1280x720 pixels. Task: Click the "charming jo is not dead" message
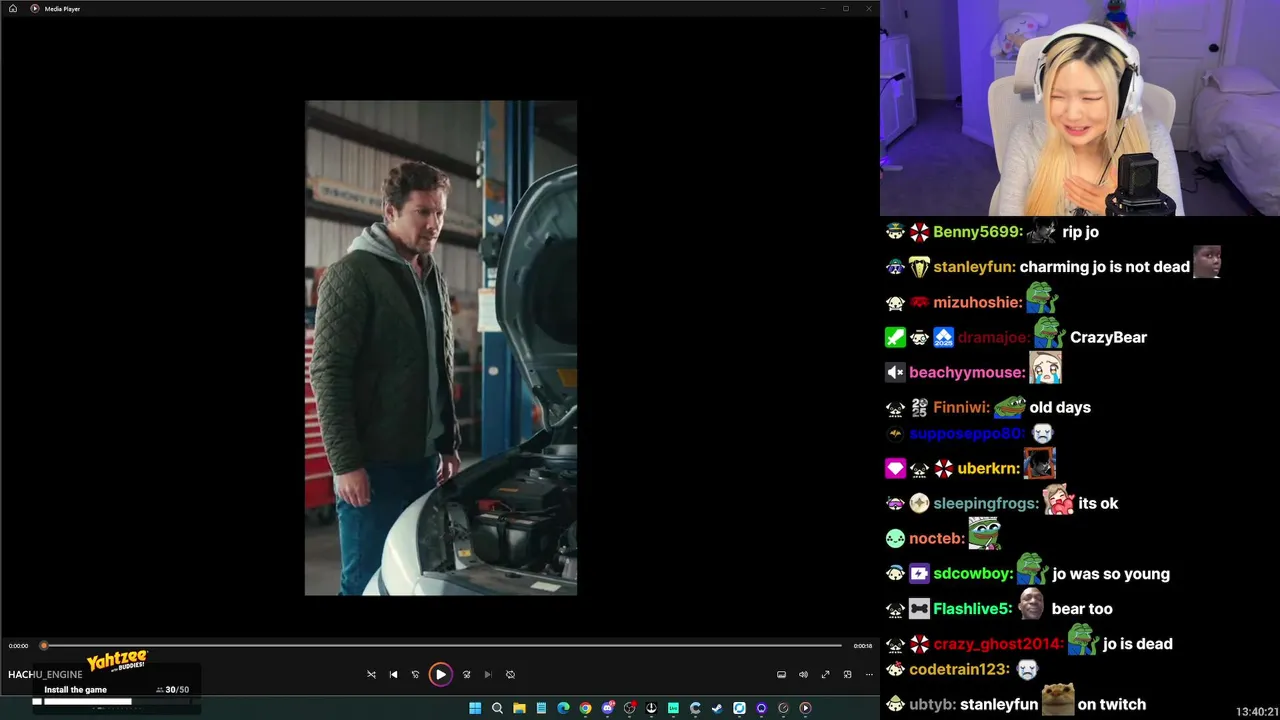click(x=1105, y=267)
